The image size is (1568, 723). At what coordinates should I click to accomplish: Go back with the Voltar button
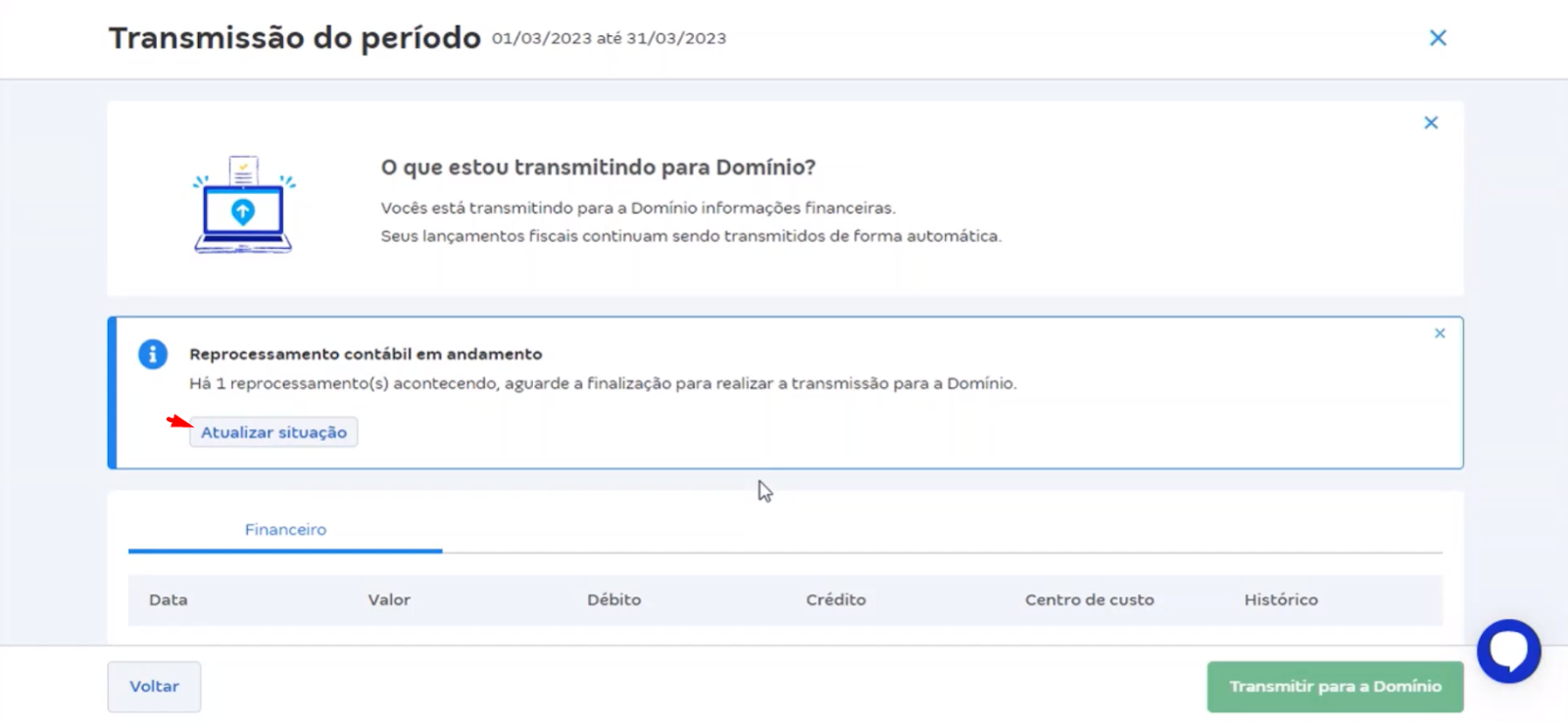click(x=154, y=687)
